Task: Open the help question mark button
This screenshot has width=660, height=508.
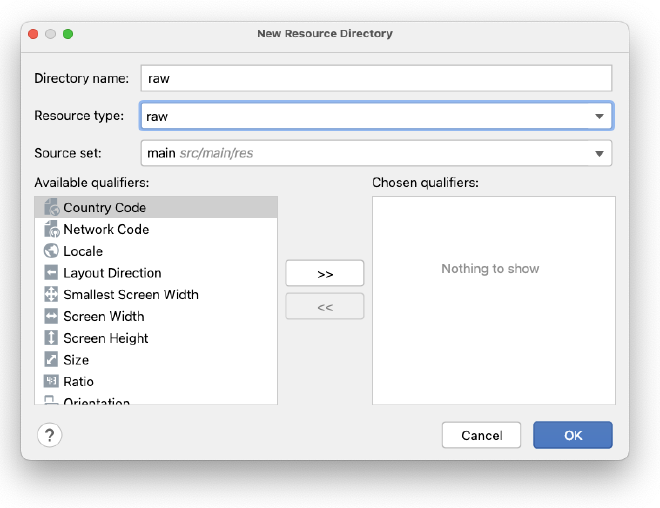Action: tap(50, 435)
